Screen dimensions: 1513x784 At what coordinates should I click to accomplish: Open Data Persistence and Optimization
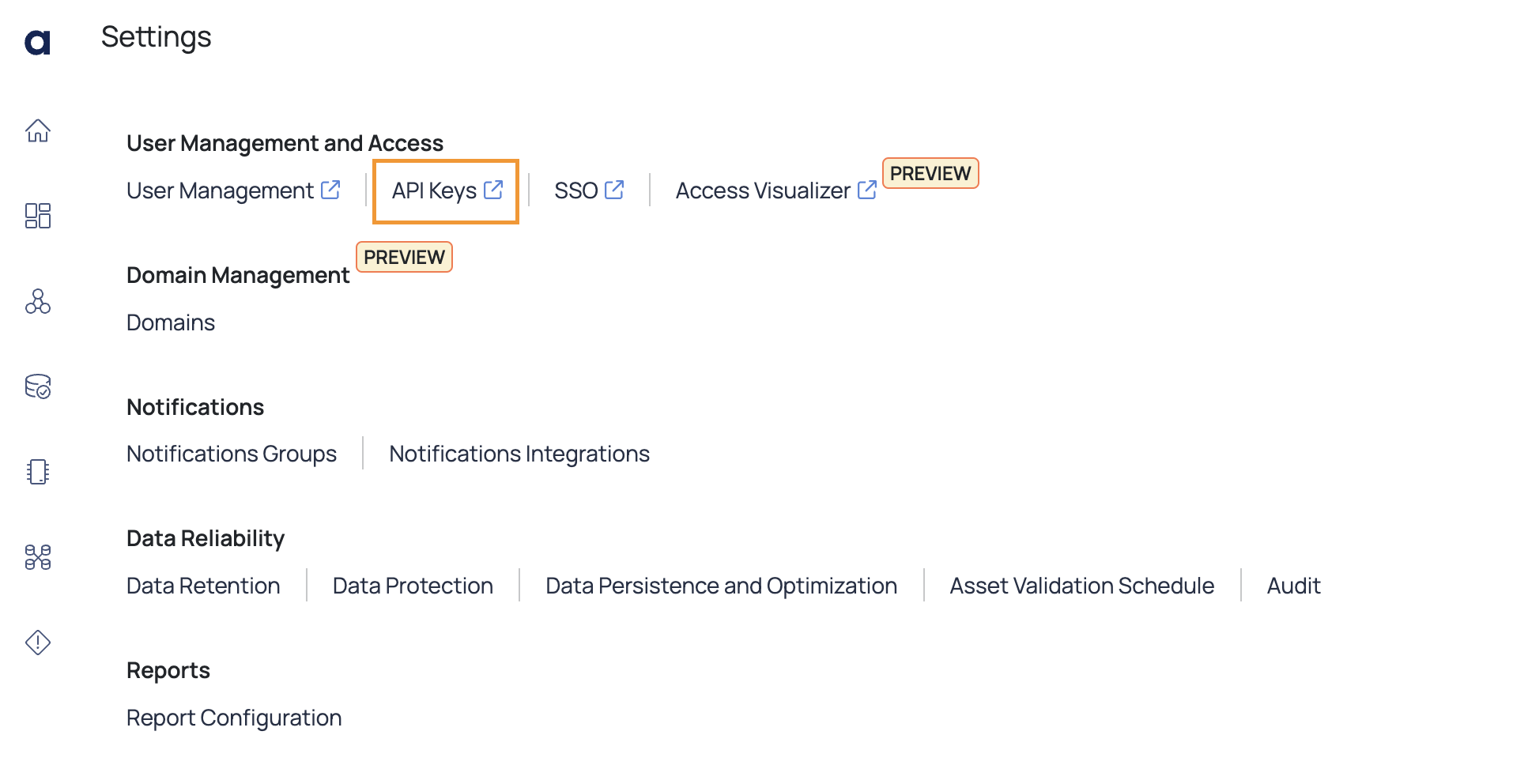pyautogui.click(x=721, y=586)
